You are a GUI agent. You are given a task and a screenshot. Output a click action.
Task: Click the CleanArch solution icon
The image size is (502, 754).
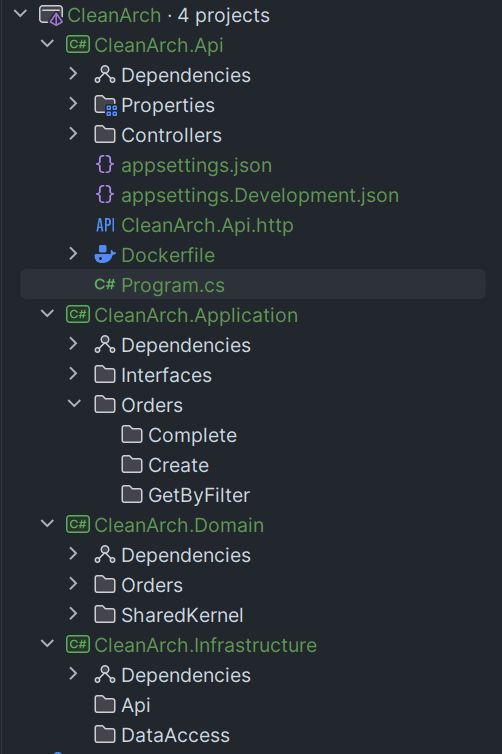point(51,15)
